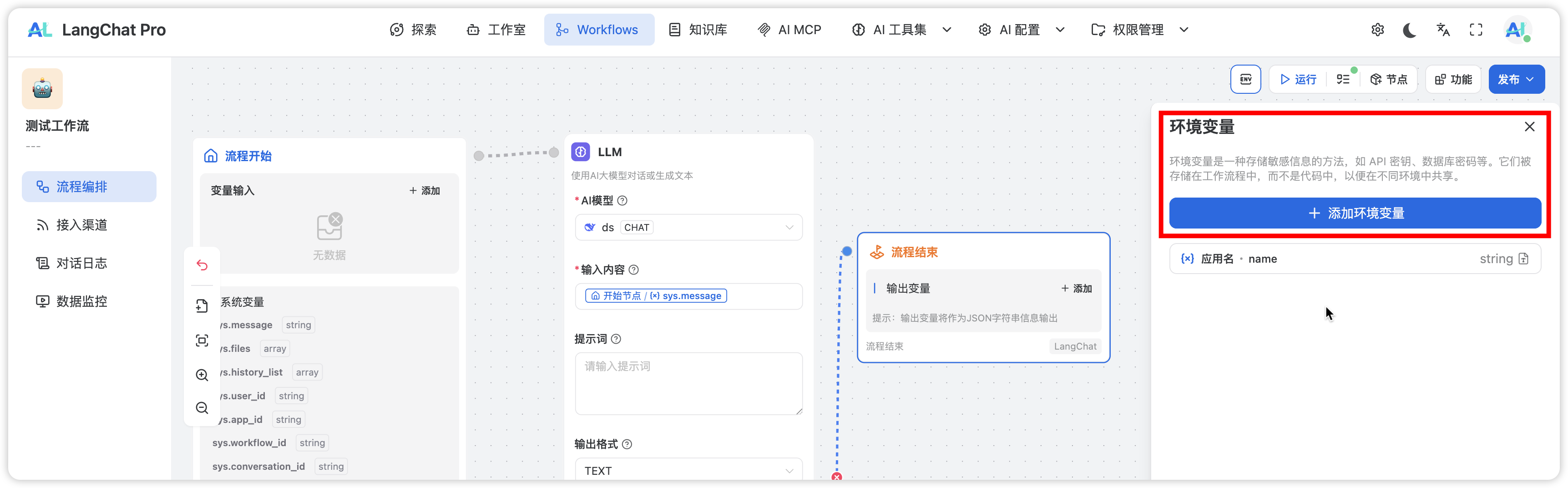The width and height of the screenshot is (1568, 488).
Task: Click the ENV environment variables icon
Action: (1245, 79)
